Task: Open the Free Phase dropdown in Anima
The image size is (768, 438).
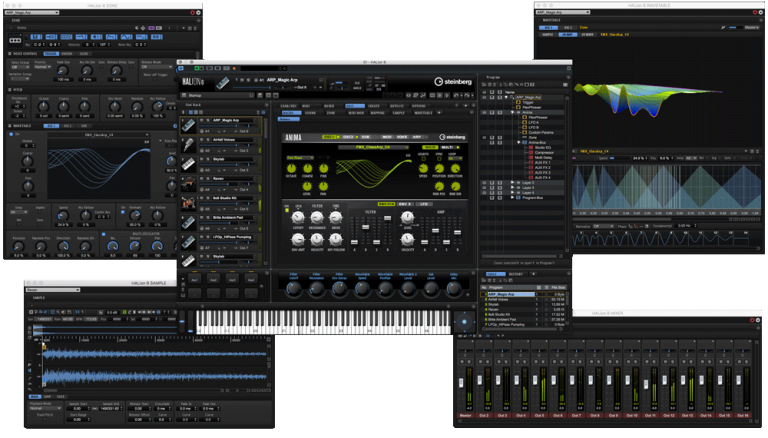Action: pyautogui.click(x=300, y=158)
